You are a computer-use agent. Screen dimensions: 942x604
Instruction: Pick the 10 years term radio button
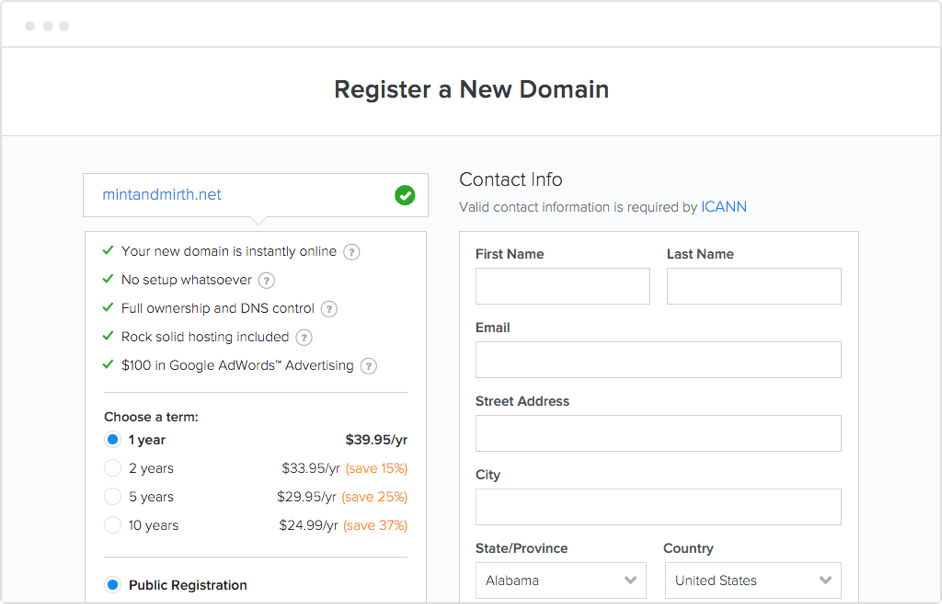pos(112,525)
